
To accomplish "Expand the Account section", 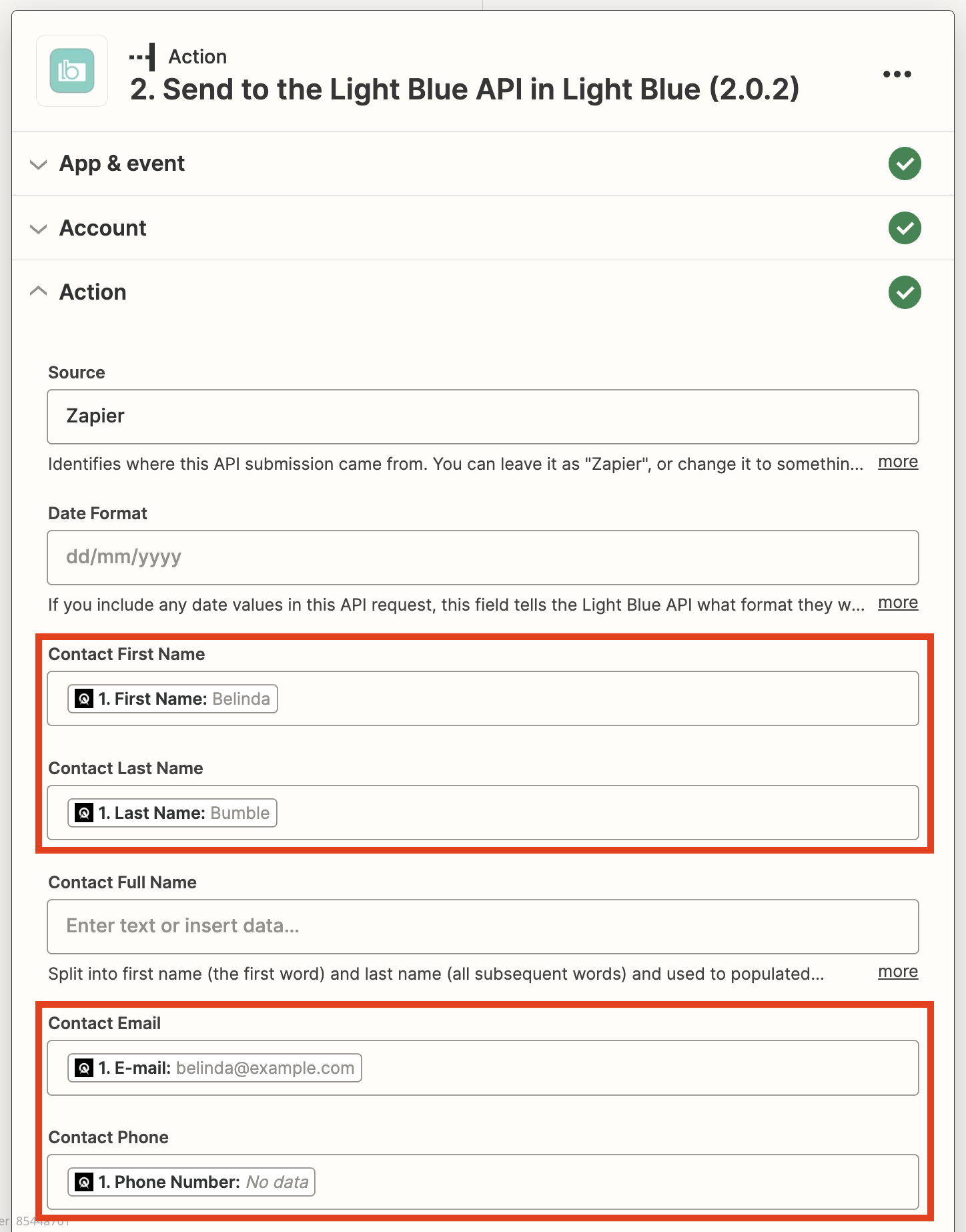I will [x=38, y=229].
